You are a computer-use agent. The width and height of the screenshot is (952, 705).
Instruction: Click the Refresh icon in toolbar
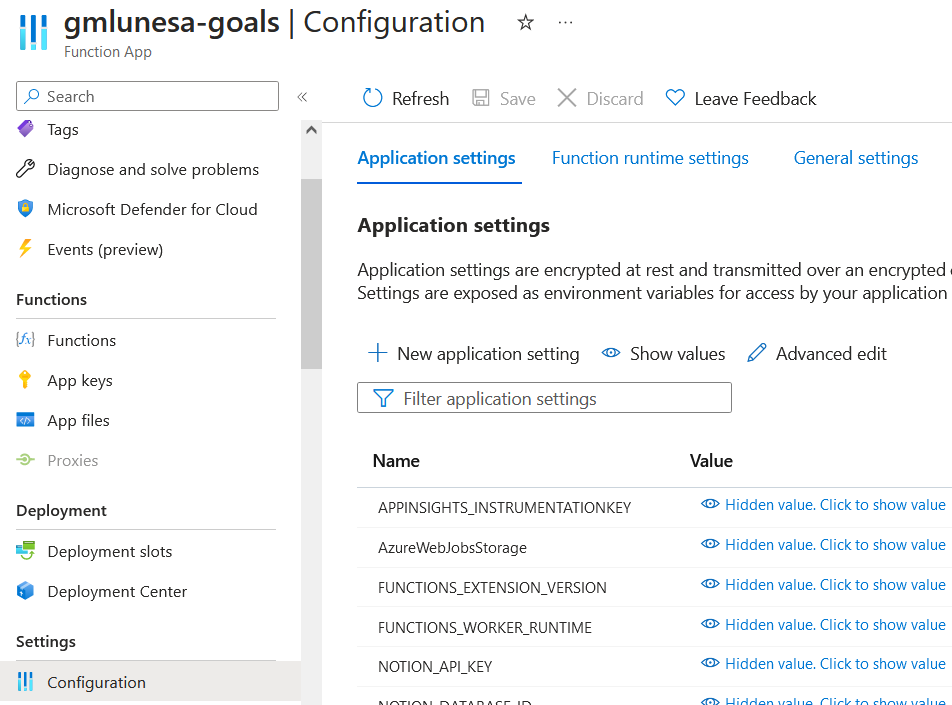click(373, 98)
